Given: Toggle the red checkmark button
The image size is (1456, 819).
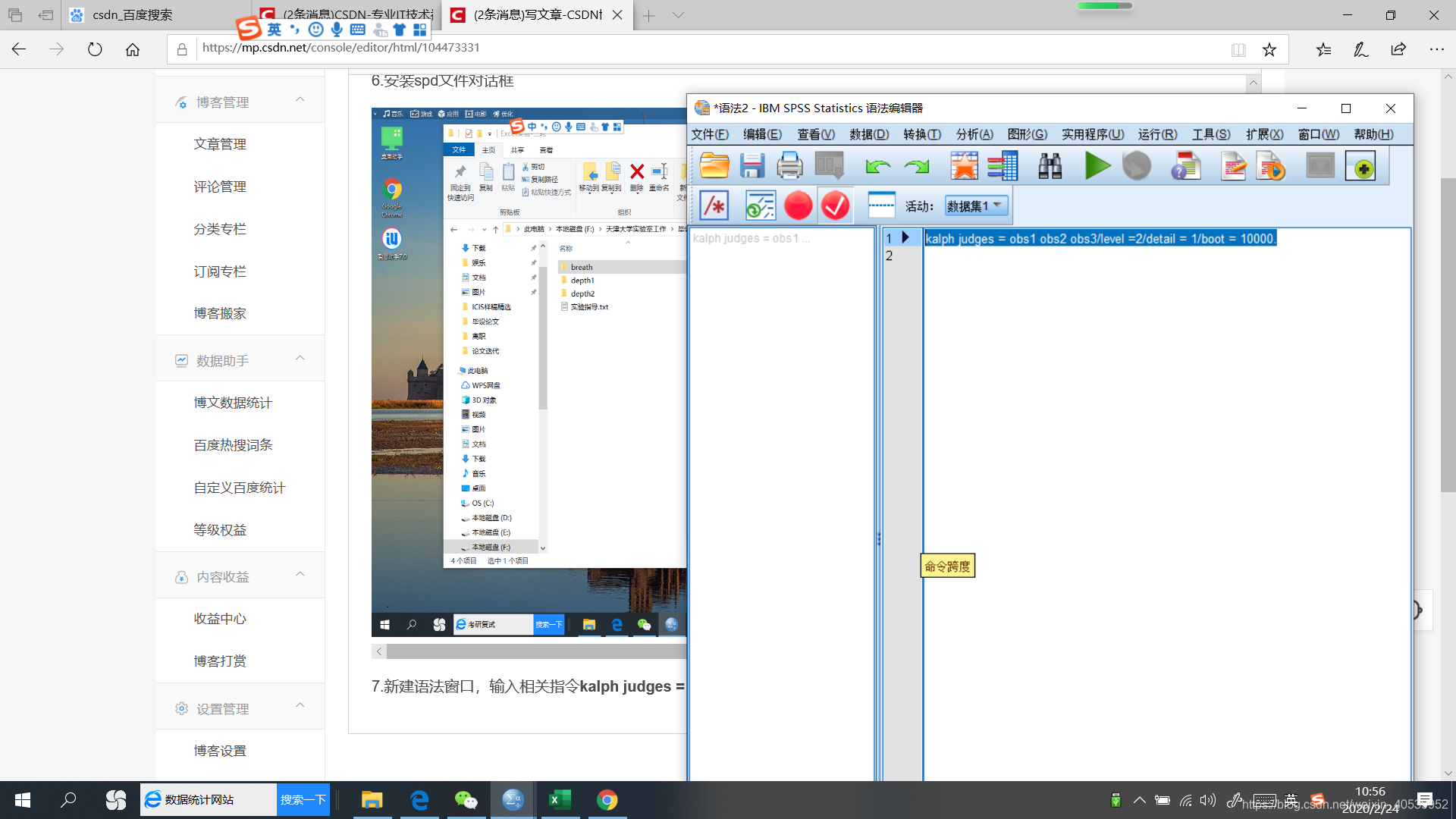Looking at the screenshot, I should coord(836,206).
